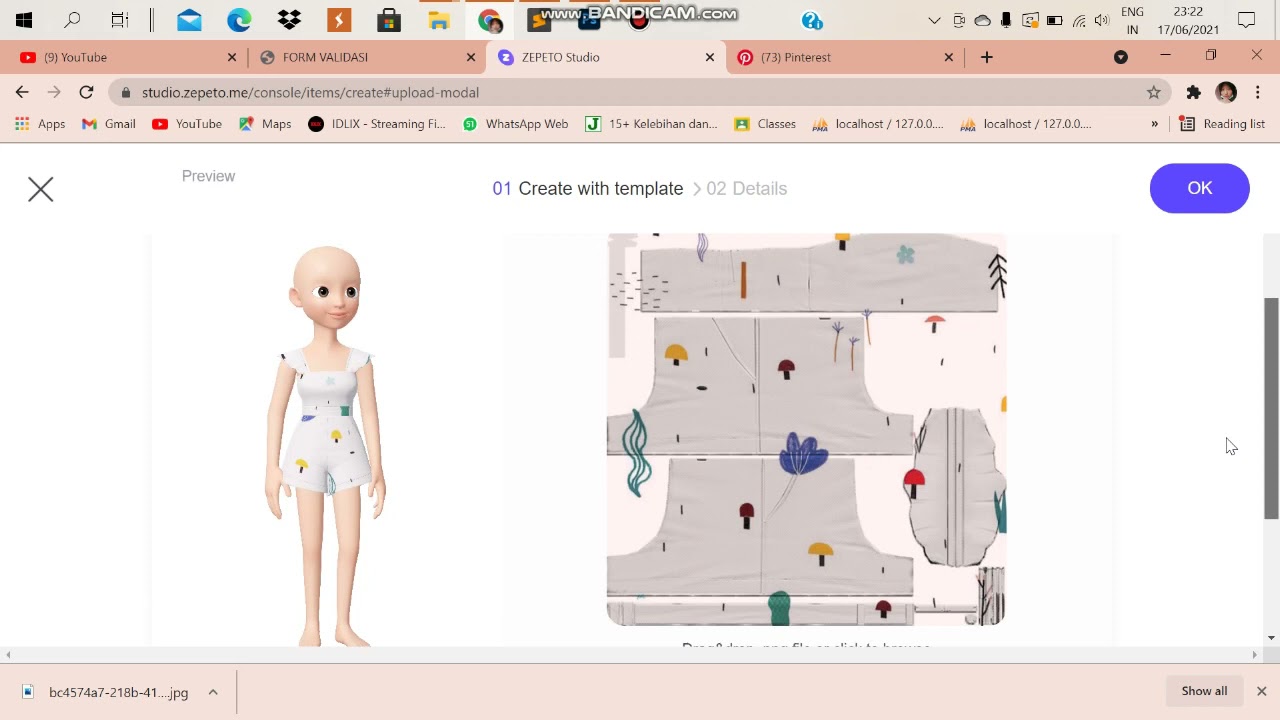Go forward to the next page
Image resolution: width=1280 pixels, height=720 pixels.
(x=54, y=92)
